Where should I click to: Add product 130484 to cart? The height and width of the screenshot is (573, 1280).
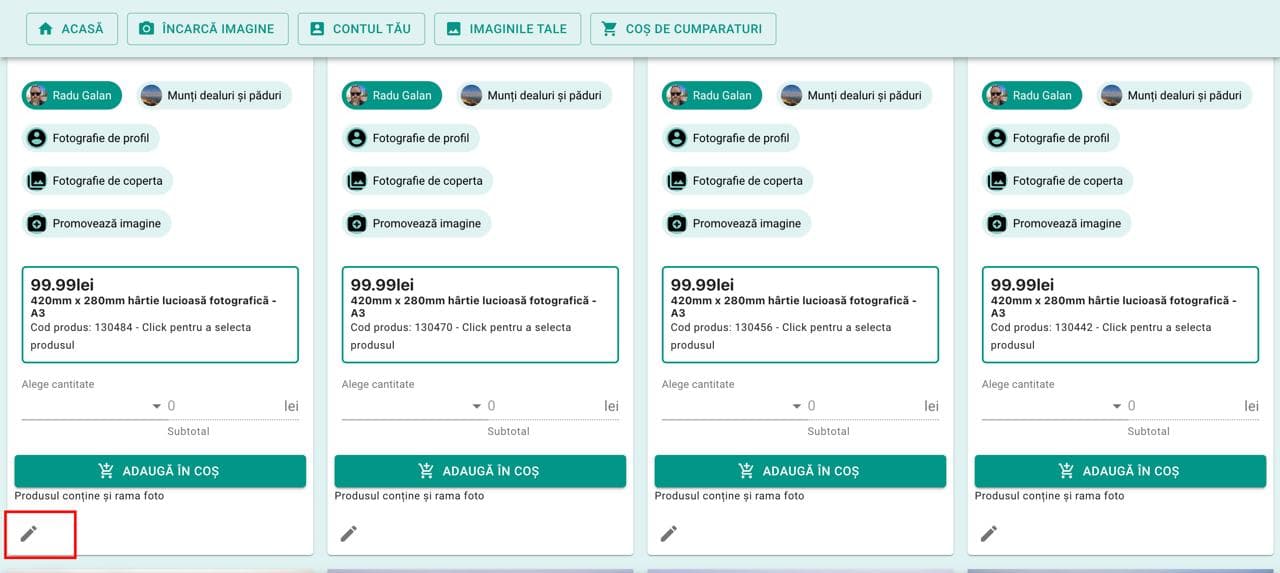pos(160,471)
